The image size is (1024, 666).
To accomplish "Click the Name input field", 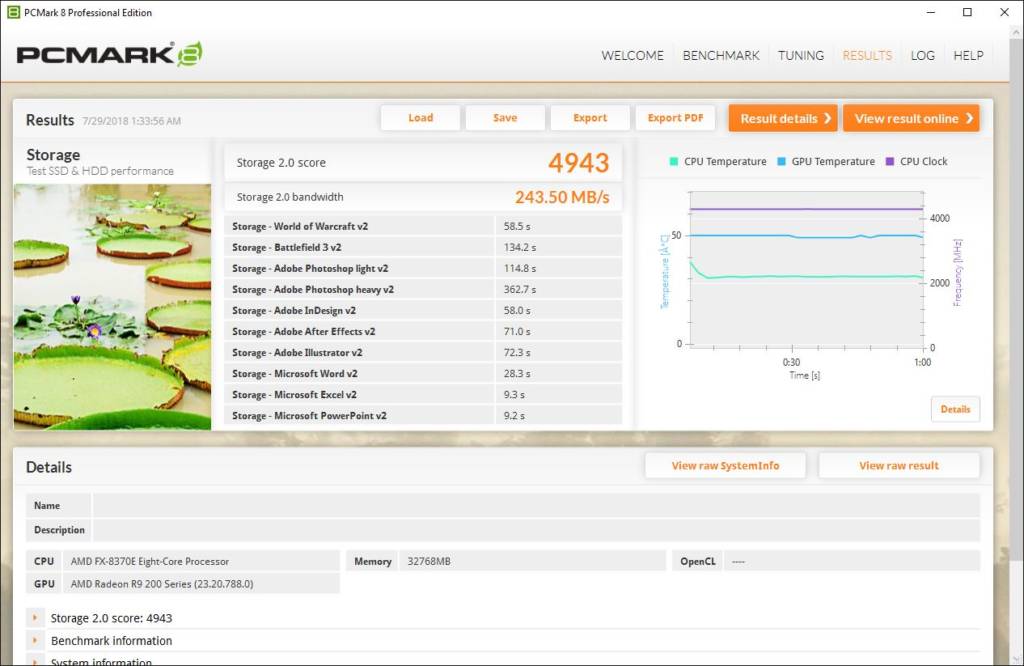I will tap(536, 506).
